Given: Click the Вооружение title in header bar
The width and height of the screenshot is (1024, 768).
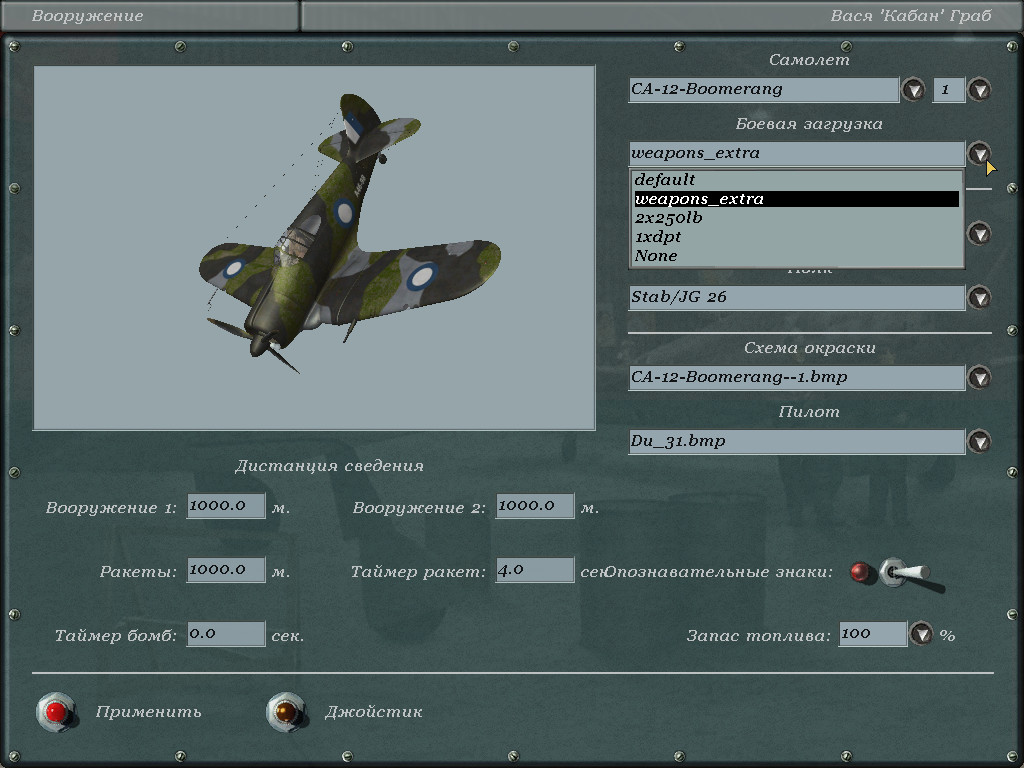Looking at the screenshot, I should click(88, 16).
